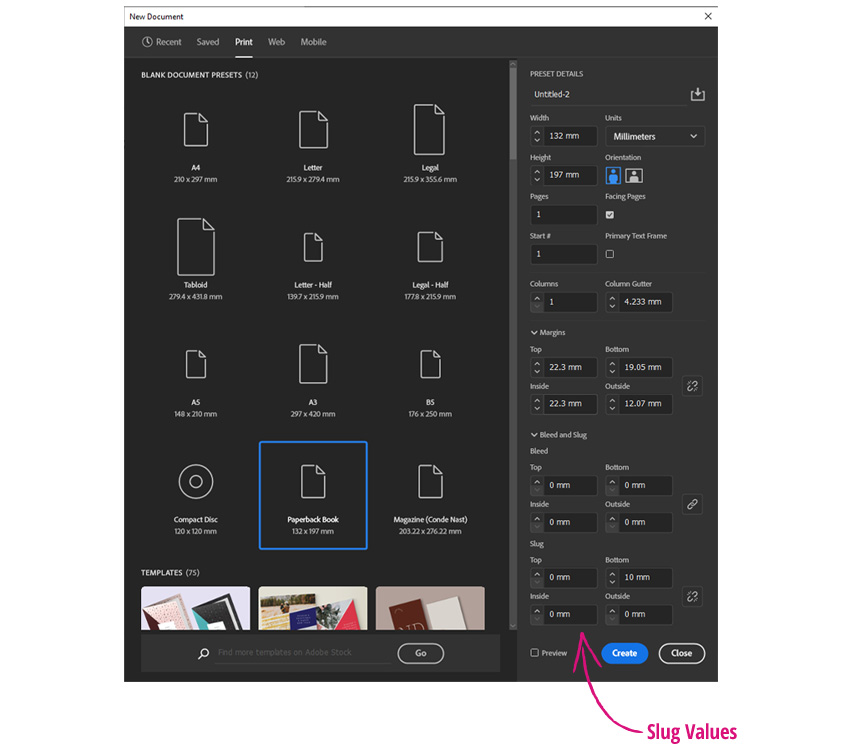This screenshot has height=750, width=850.
Task: Click the scrollbar down arrow
Action: pos(513,625)
